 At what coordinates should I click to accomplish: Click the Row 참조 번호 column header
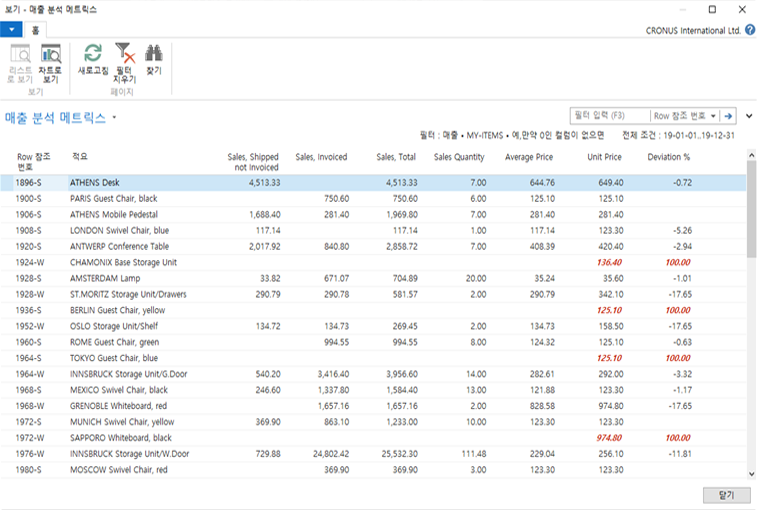[33, 162]
